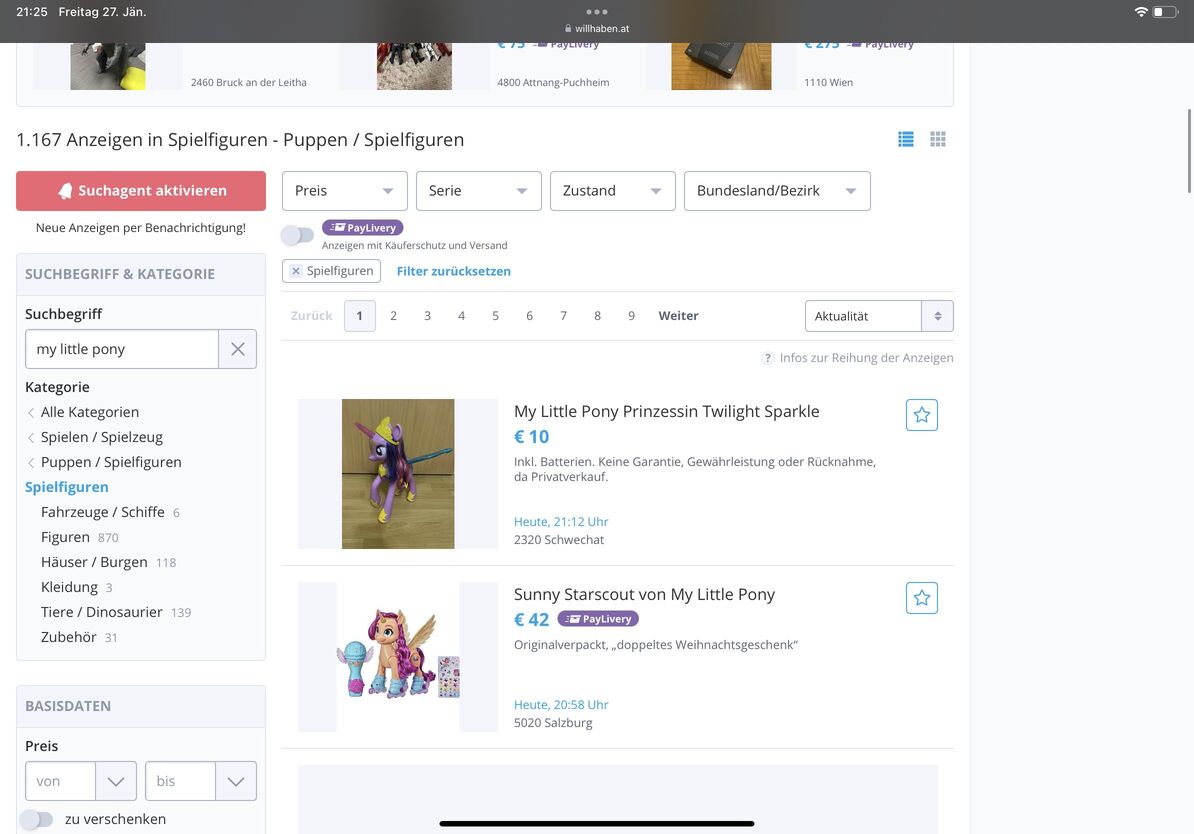Open the Preis filter dropdown

pos(344,191)
